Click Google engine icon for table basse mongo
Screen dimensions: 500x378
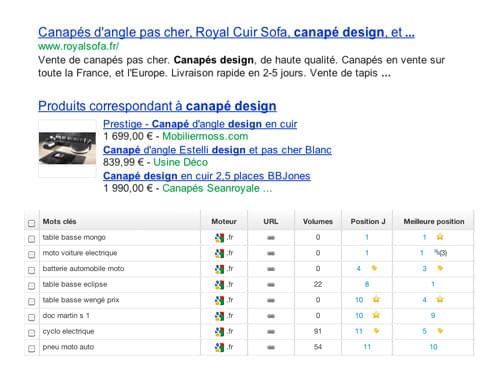(219, 238)
